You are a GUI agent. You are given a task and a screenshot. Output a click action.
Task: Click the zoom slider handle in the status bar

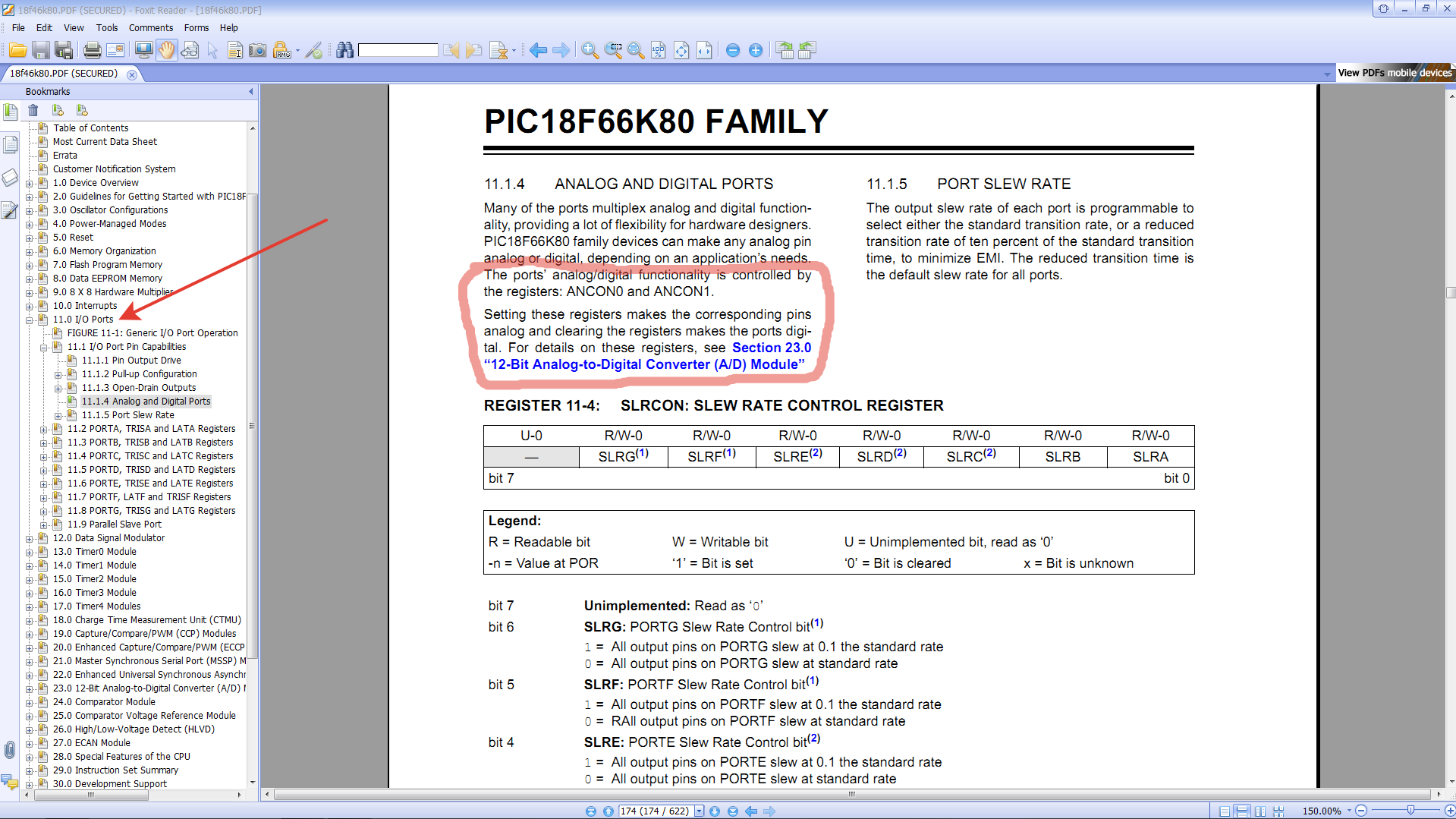1410,811
